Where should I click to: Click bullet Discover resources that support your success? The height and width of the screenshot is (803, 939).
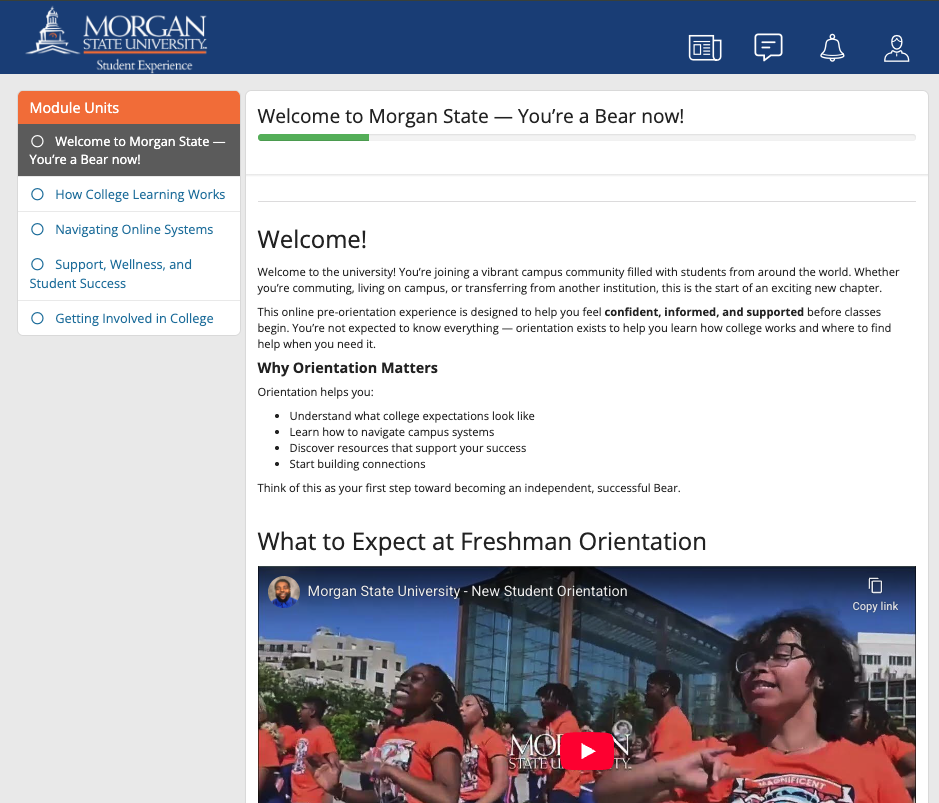(x=408, y=448)
